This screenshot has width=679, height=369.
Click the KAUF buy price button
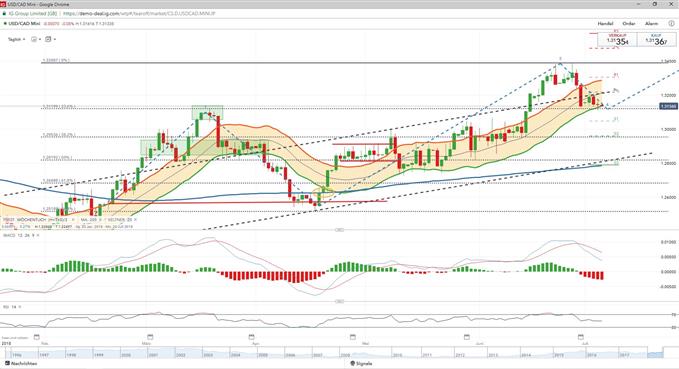pos(656,40)
